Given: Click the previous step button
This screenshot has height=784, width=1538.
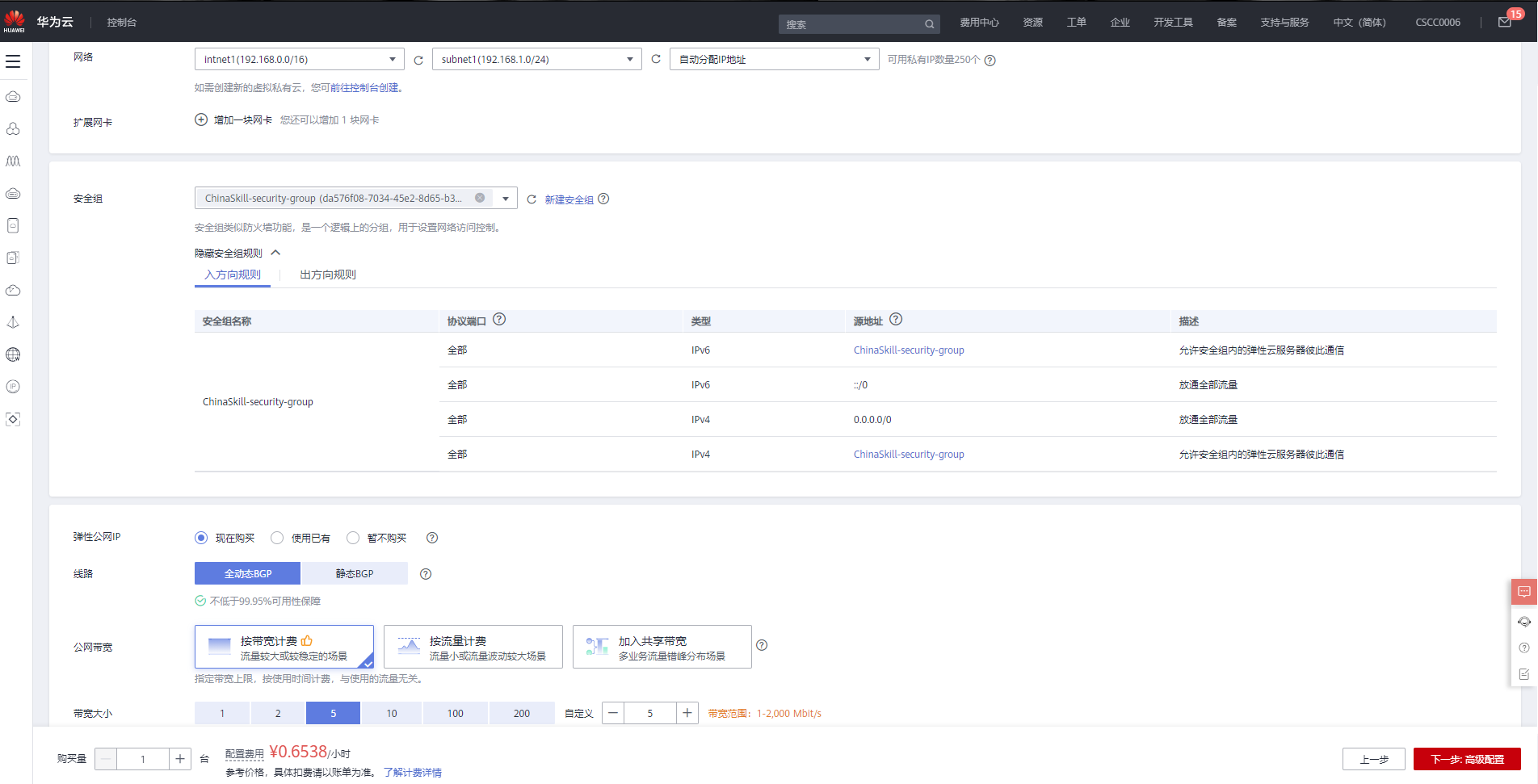Looking at the screenshot, I should coord(1374,759).
